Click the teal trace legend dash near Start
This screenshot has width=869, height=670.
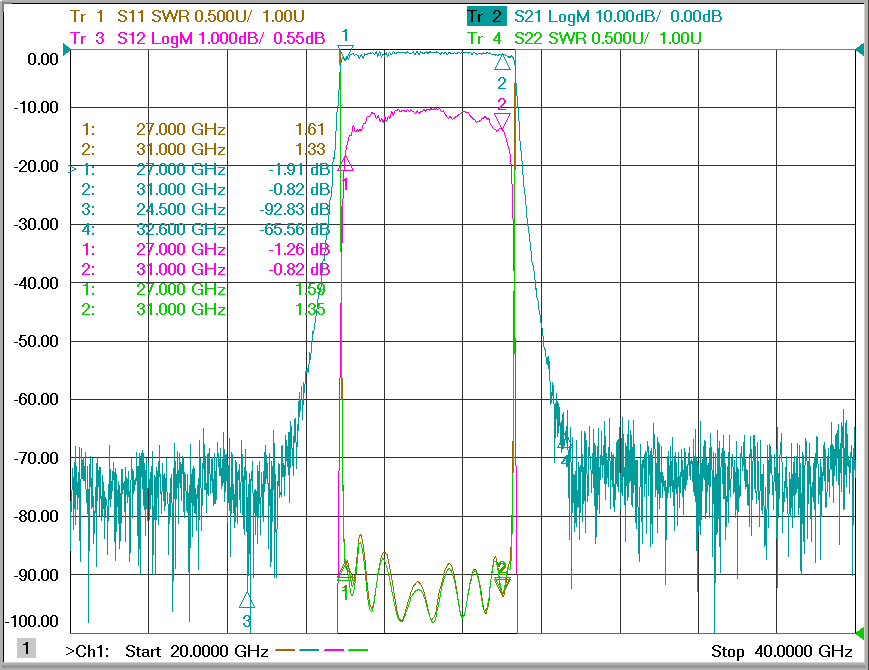coord(309,649)
